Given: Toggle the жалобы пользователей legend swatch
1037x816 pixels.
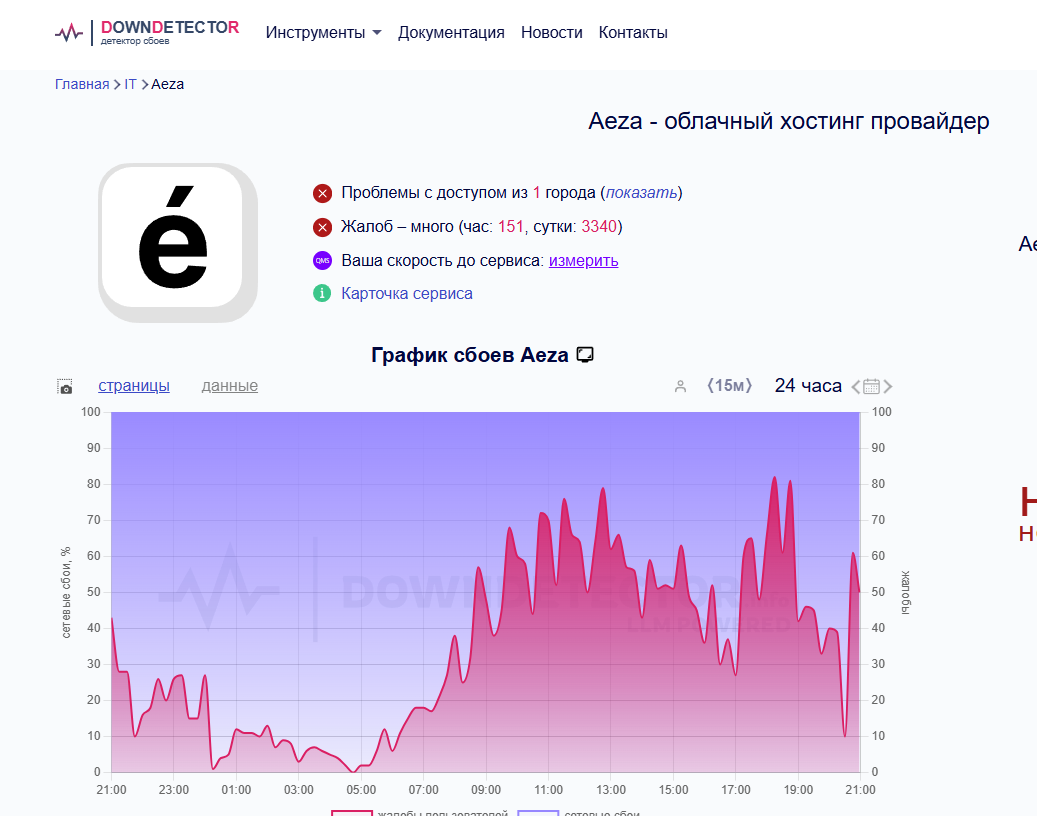Looking at the screenshot, I should tap(351, 813).
